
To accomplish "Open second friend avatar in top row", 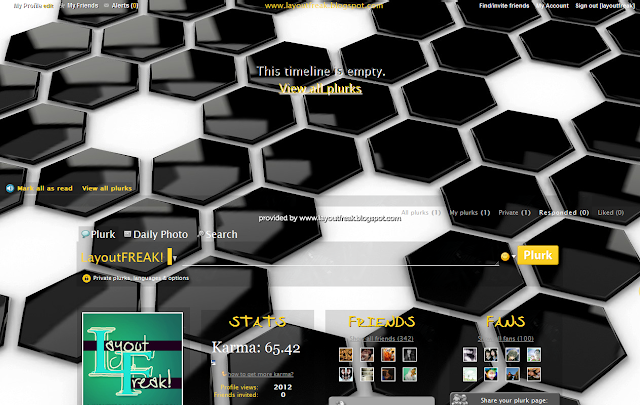I will coord(367,354).
